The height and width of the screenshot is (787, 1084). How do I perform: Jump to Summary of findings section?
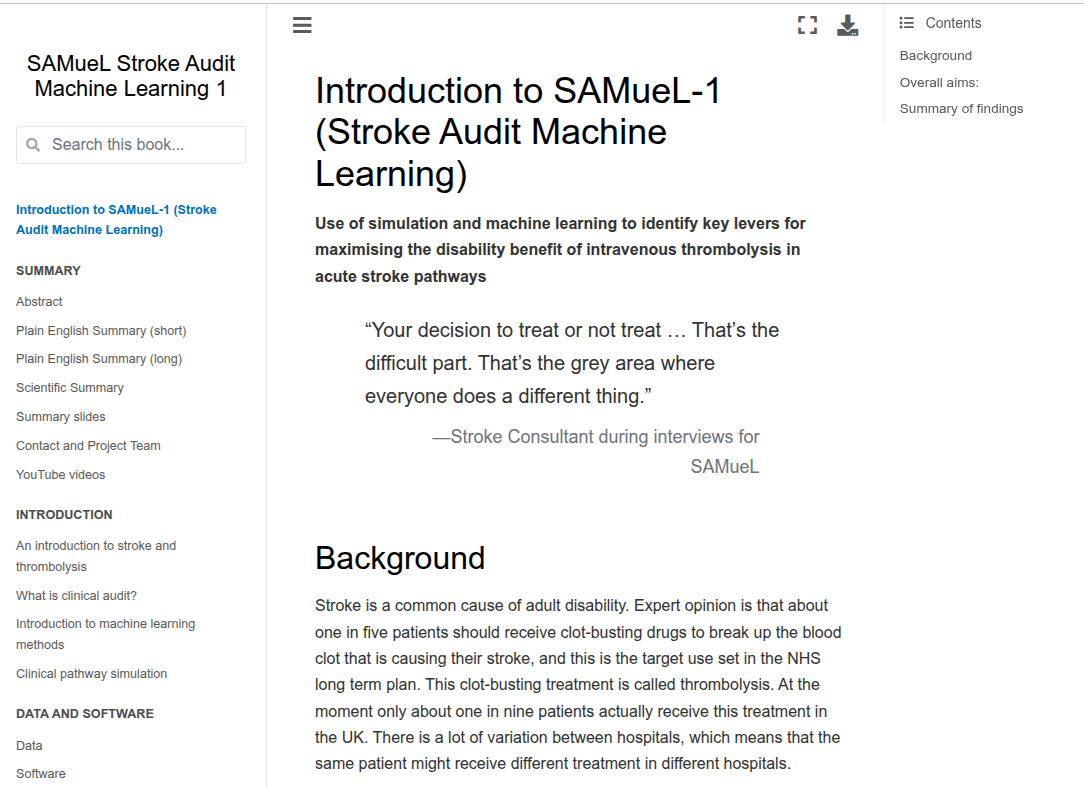tap(961, 109)
